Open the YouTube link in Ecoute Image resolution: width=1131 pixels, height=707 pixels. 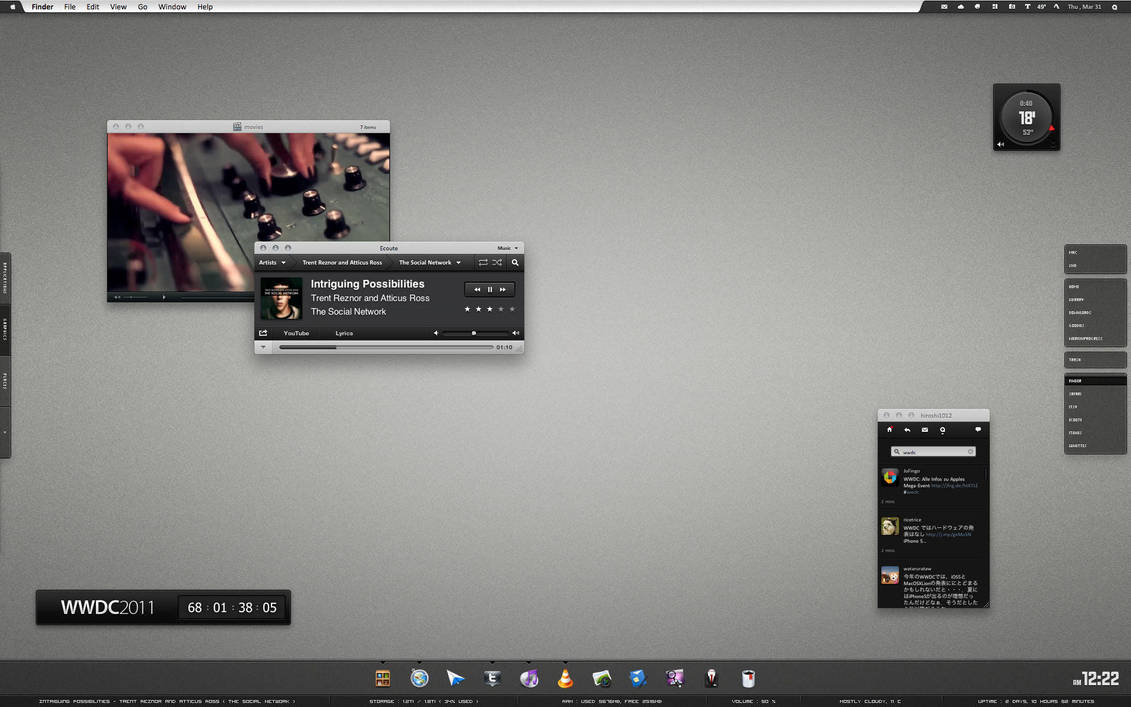click(296, 333)
